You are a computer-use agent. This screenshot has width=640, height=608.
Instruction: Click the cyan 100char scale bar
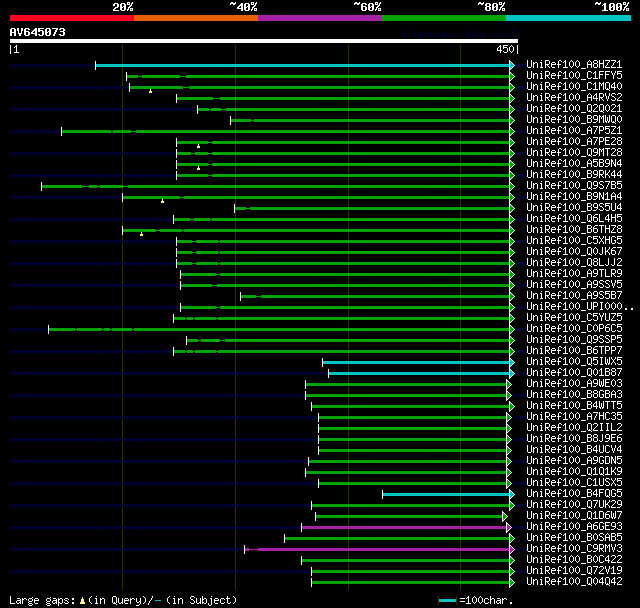tap(447, 600)
